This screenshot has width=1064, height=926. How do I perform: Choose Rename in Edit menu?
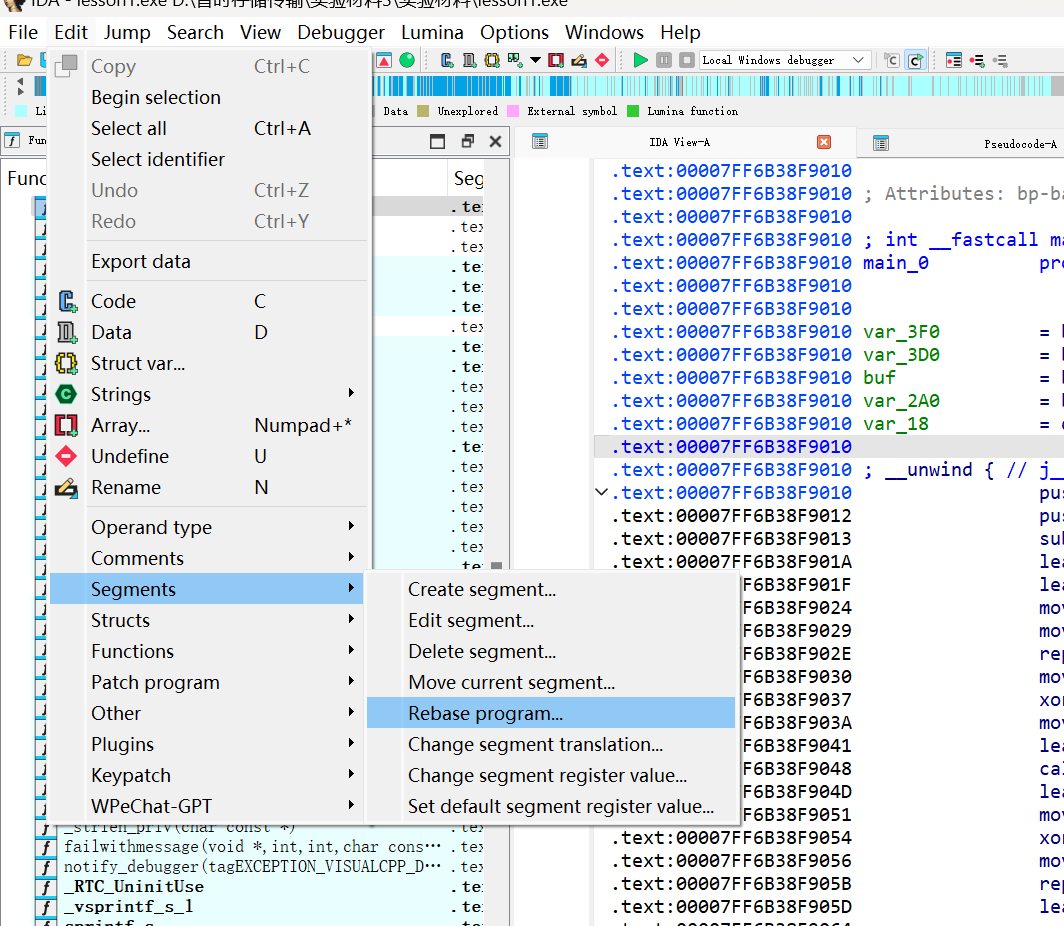(x=207, y=487)
